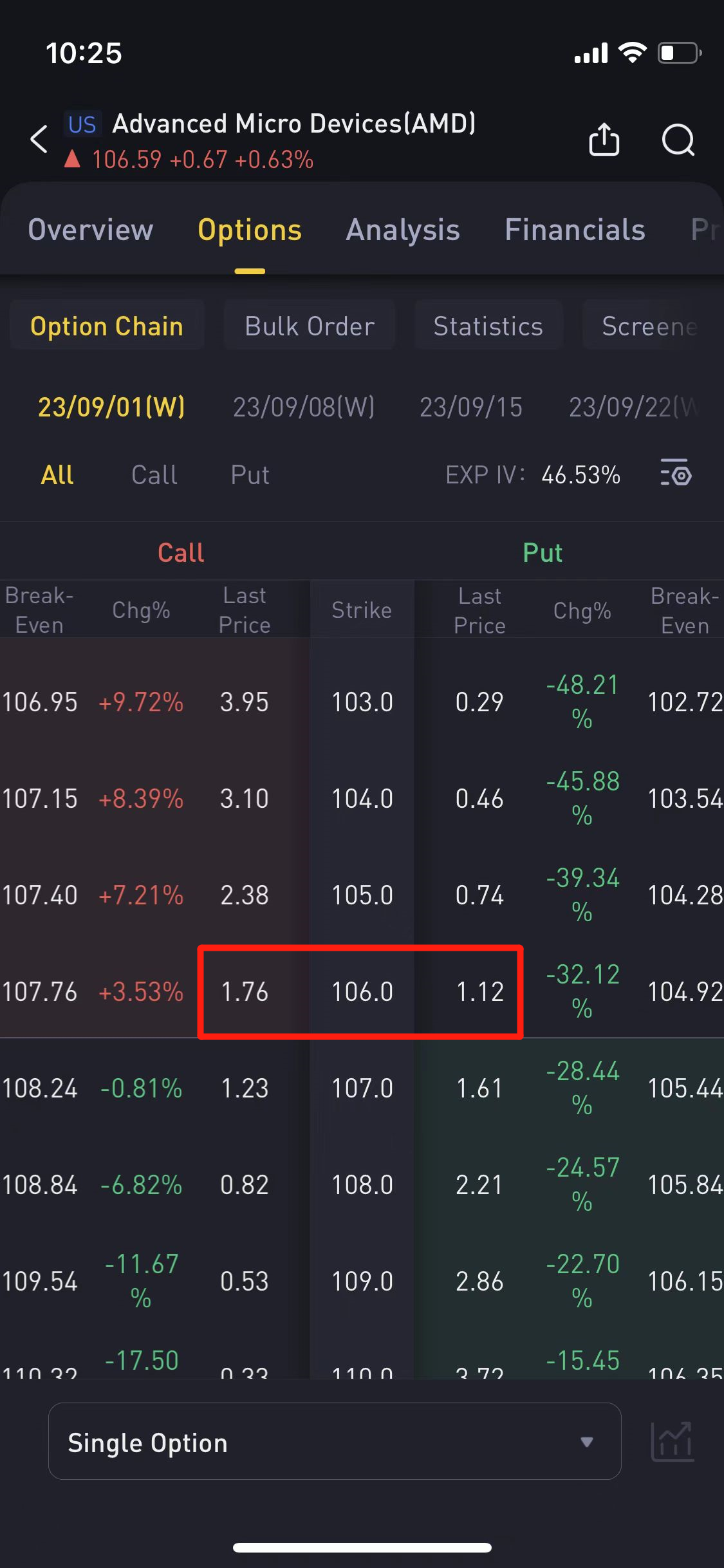Open the Statistics section

pyautogui.click(x=488, y=326)
